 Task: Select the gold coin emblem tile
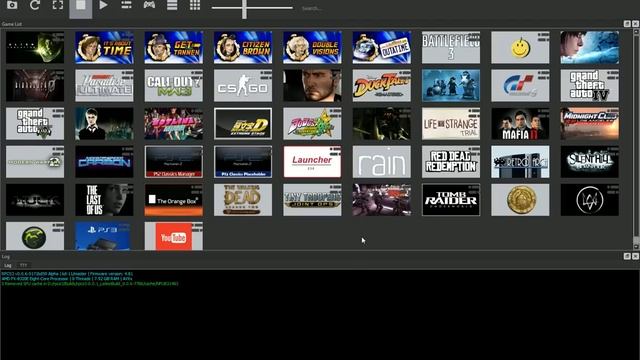point(520,200)
